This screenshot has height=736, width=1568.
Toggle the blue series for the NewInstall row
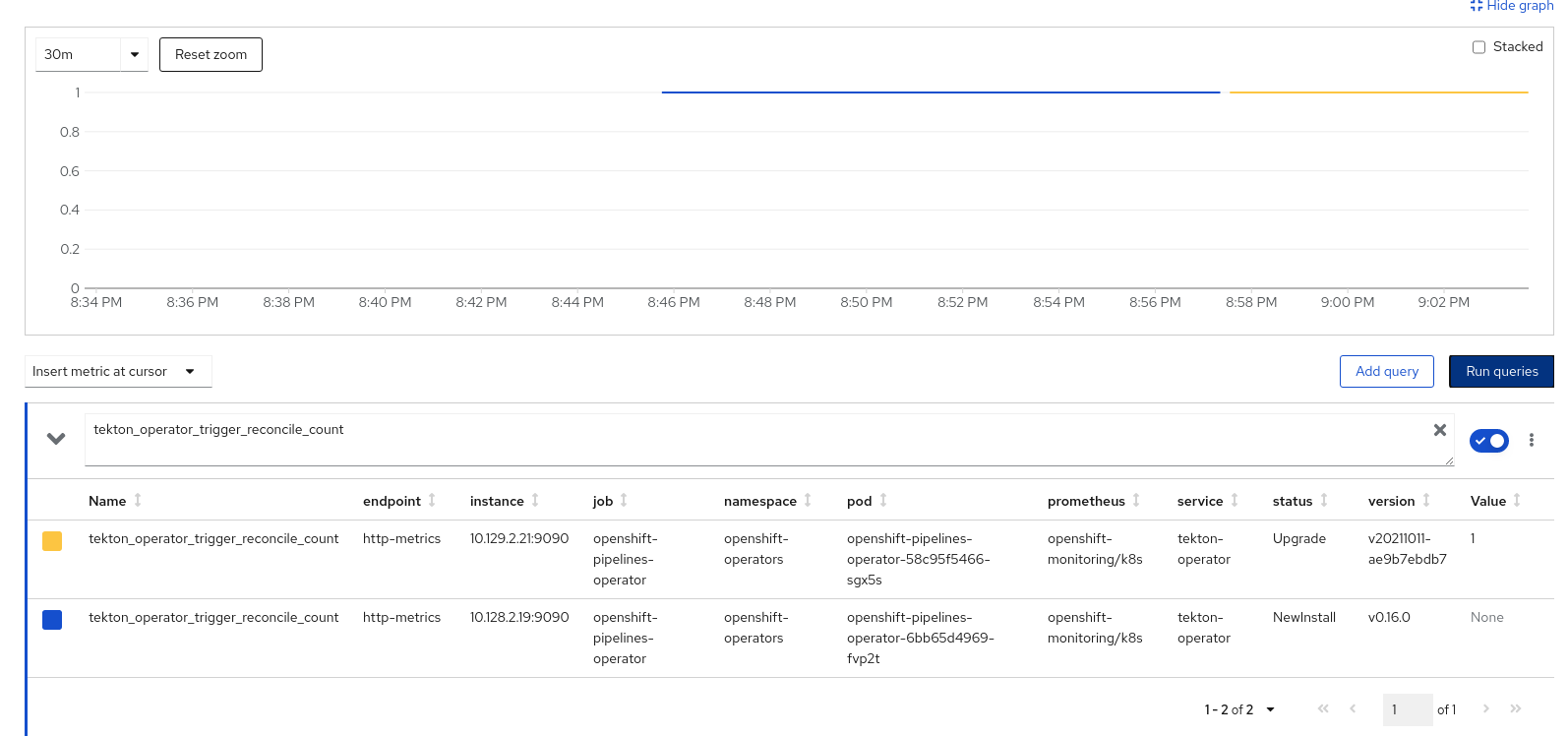point(52,620)
